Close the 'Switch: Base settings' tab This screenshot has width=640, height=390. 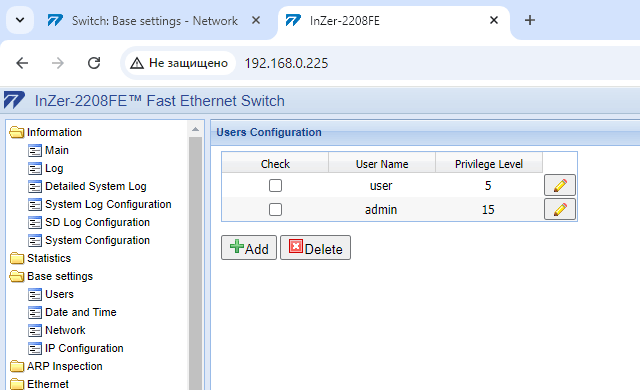pos(256,20)
